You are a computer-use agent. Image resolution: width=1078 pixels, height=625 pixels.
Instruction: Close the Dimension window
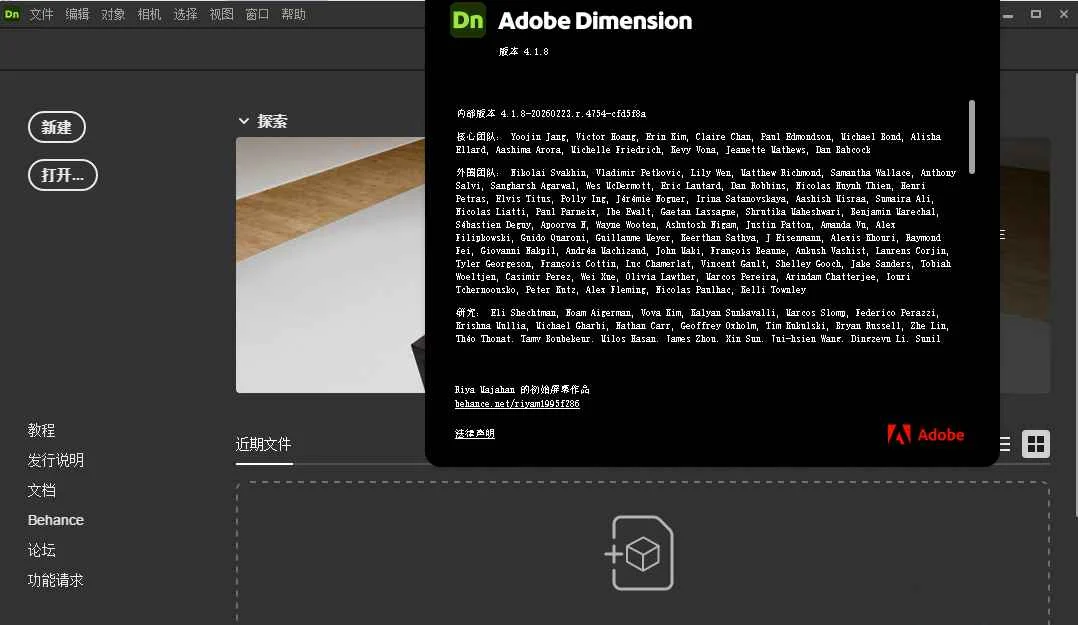click(x=1064, y=14)
